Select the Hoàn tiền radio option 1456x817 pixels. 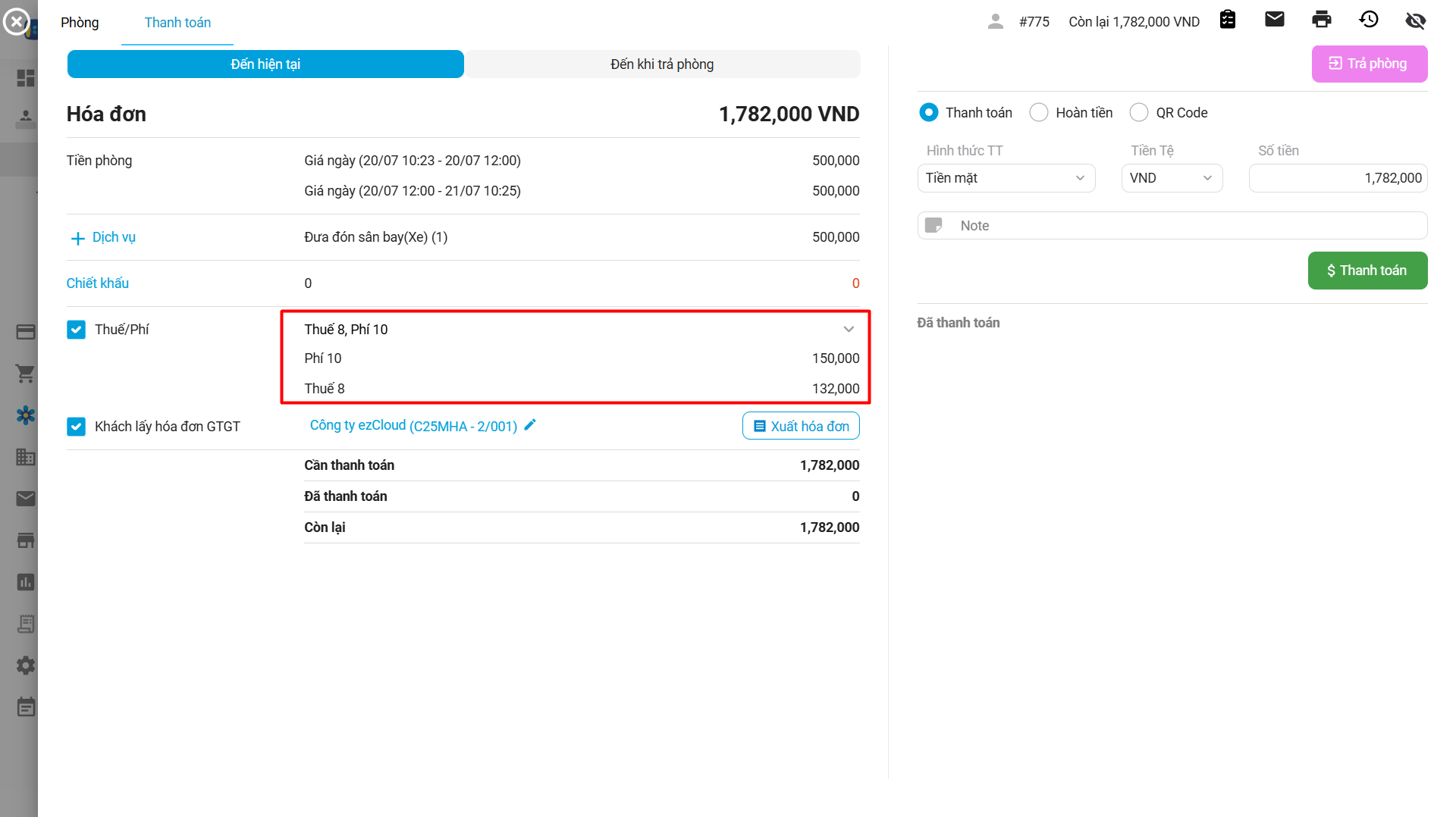coord(1039,113)
